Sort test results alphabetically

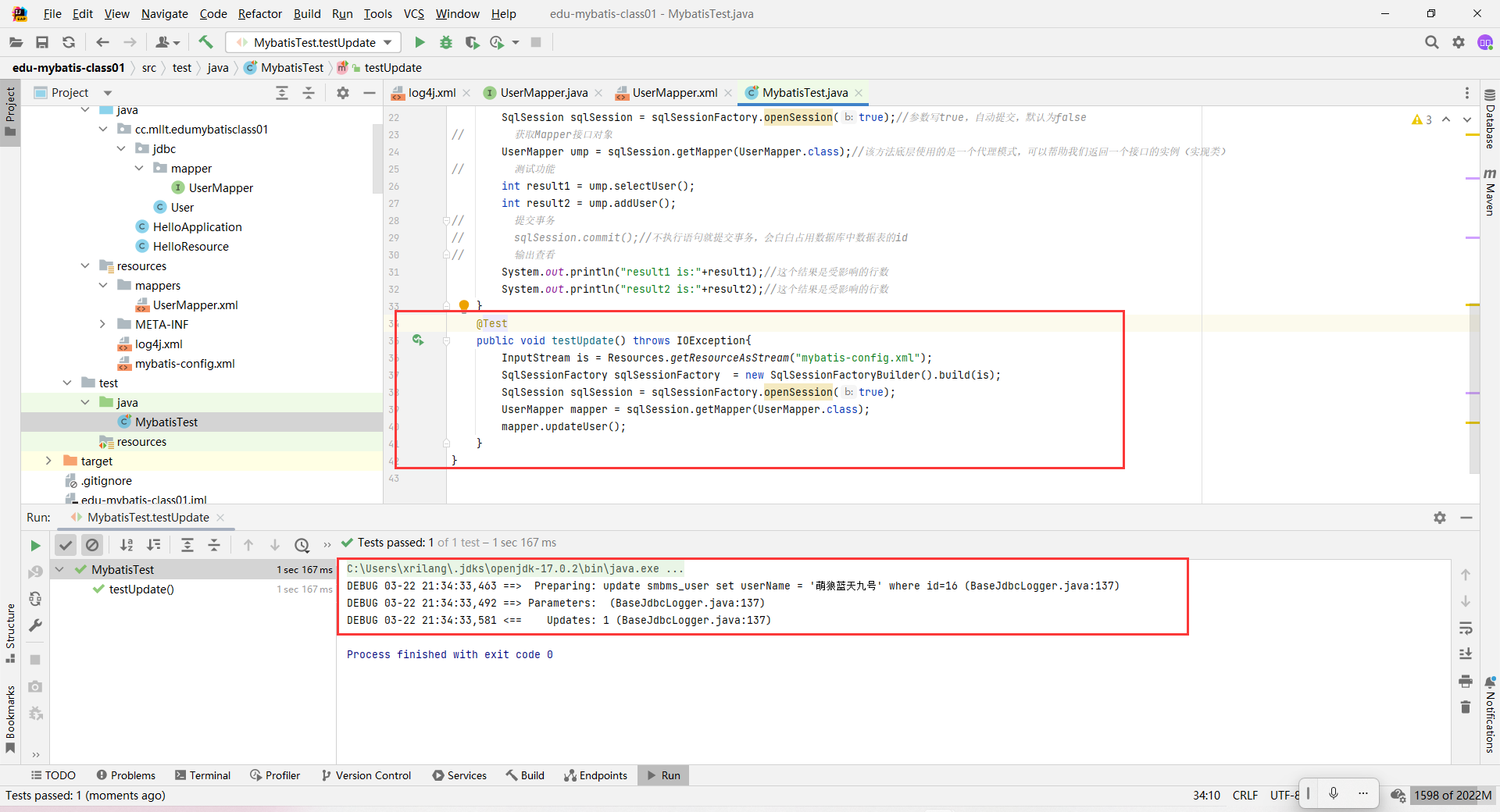click(127, 545)
